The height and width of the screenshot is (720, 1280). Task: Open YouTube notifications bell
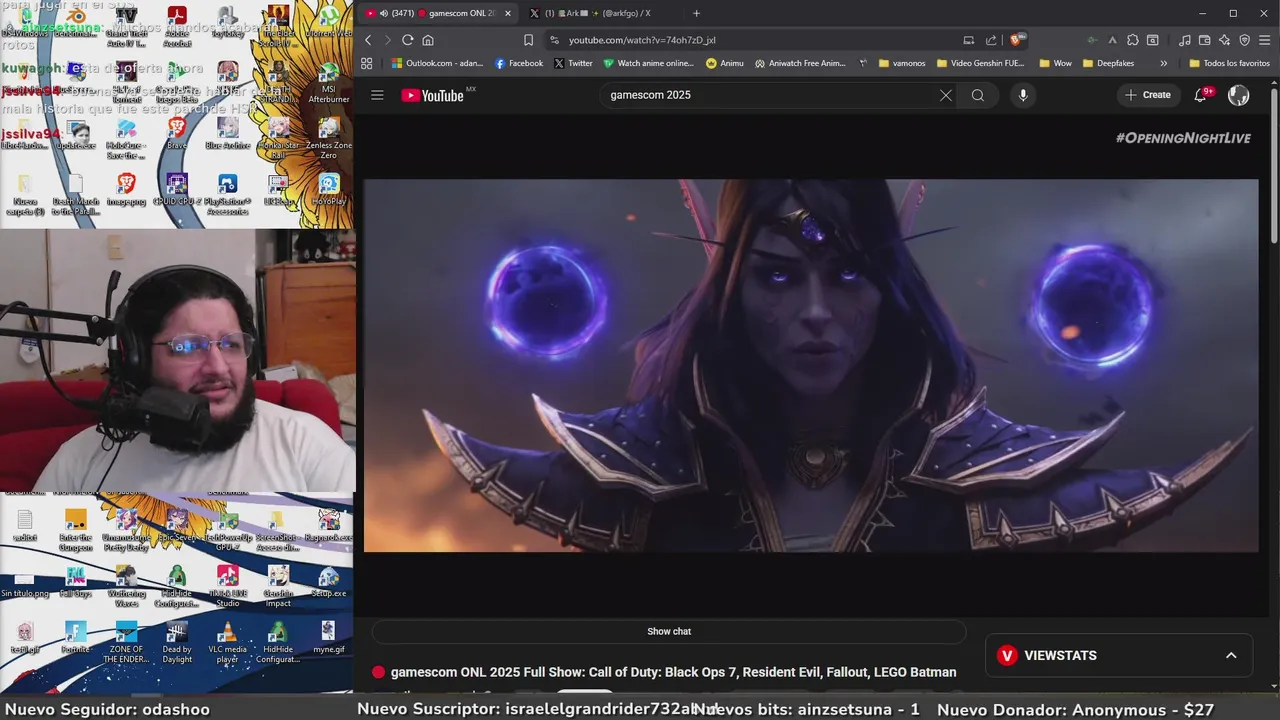pyautogui.click(x=1201, y=95)
